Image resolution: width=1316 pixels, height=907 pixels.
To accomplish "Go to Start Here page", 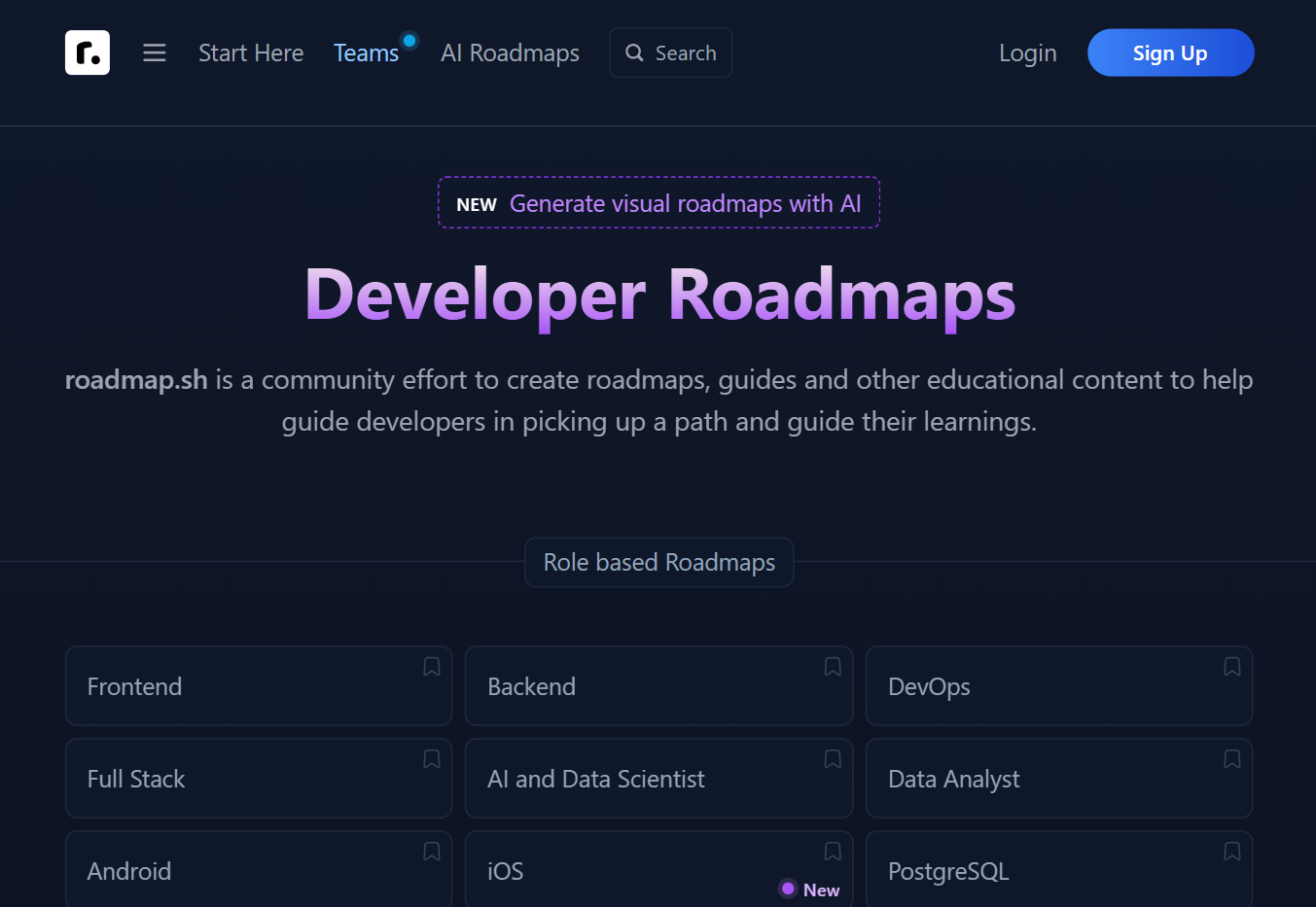I will click(251, 52).
